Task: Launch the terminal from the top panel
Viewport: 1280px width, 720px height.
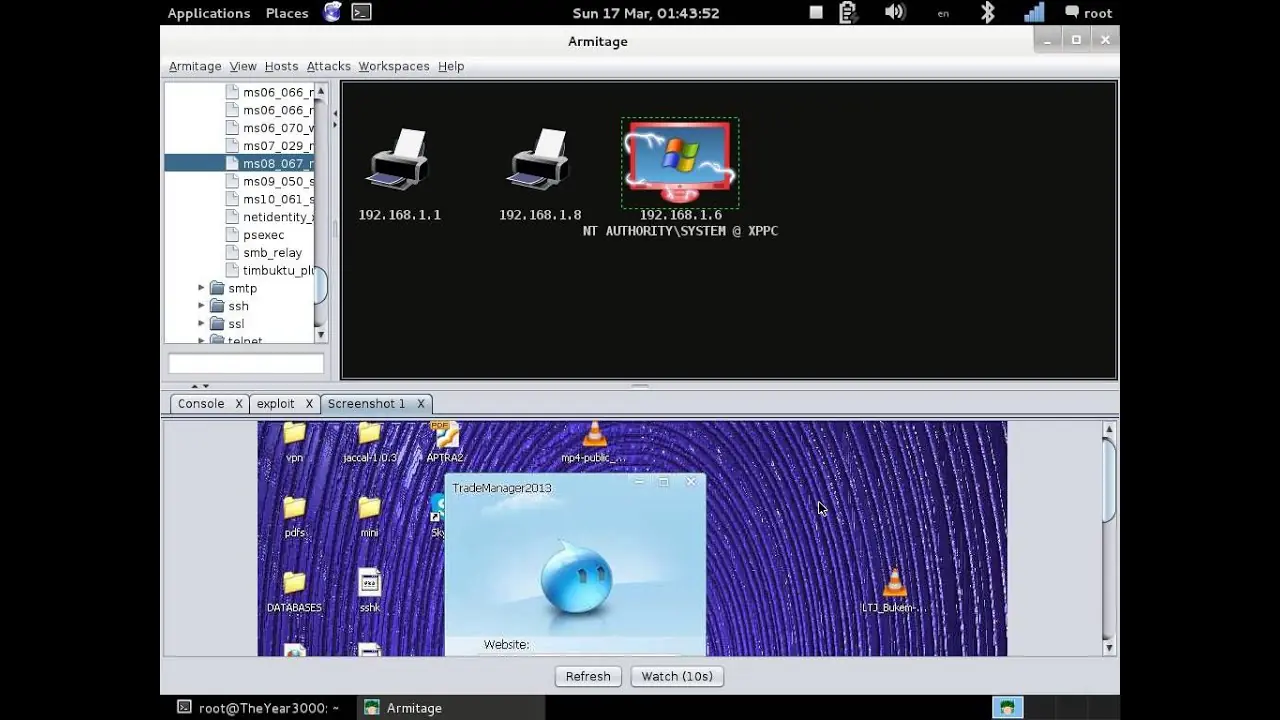Action: pos(362,13)
